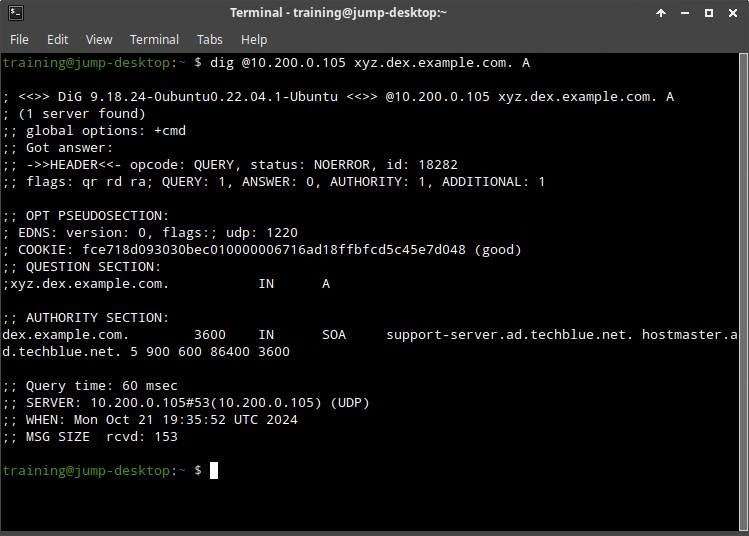Minimize the terminal window

coord(685,13)
